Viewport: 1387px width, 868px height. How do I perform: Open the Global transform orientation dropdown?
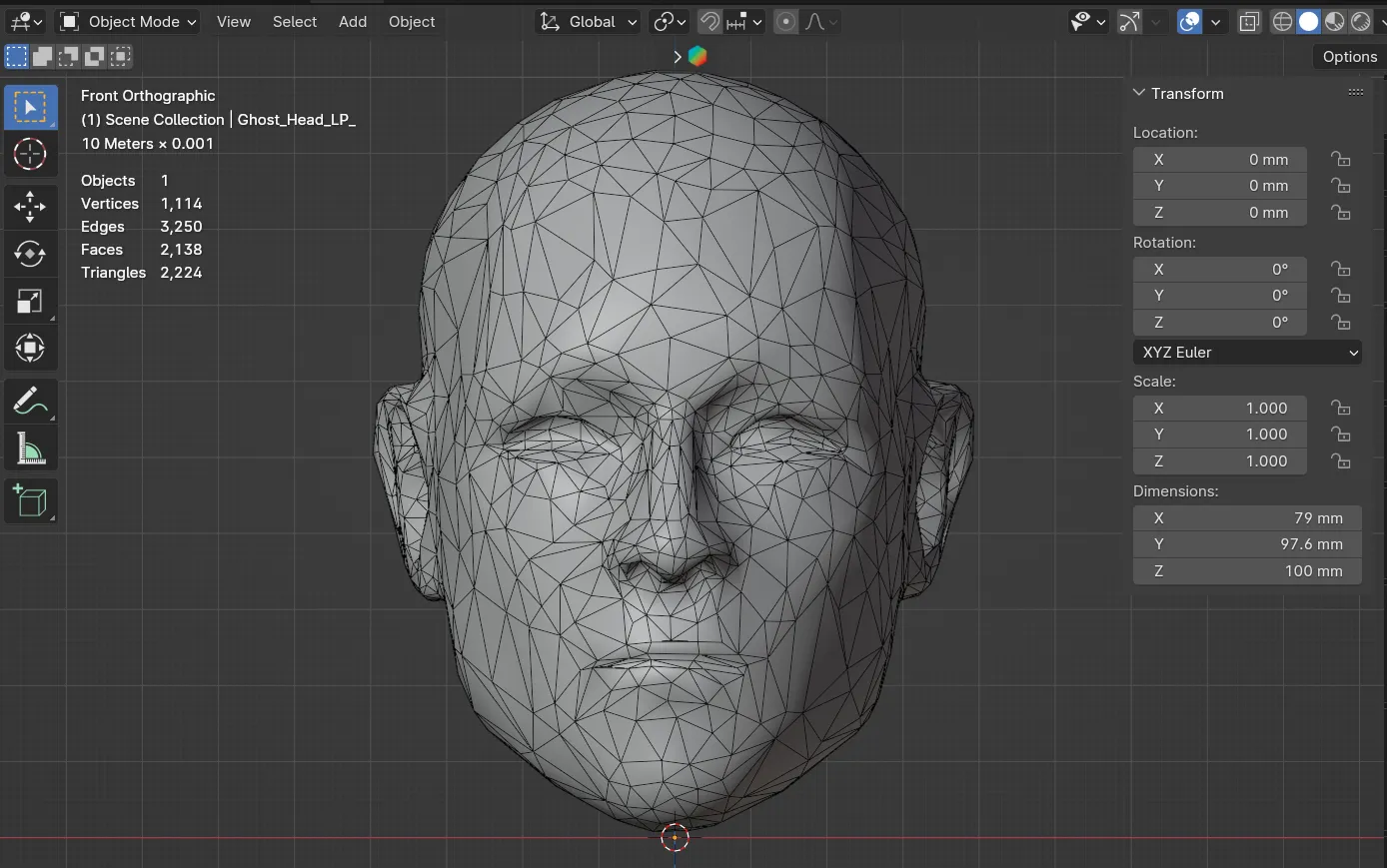(x=587, y=21)
